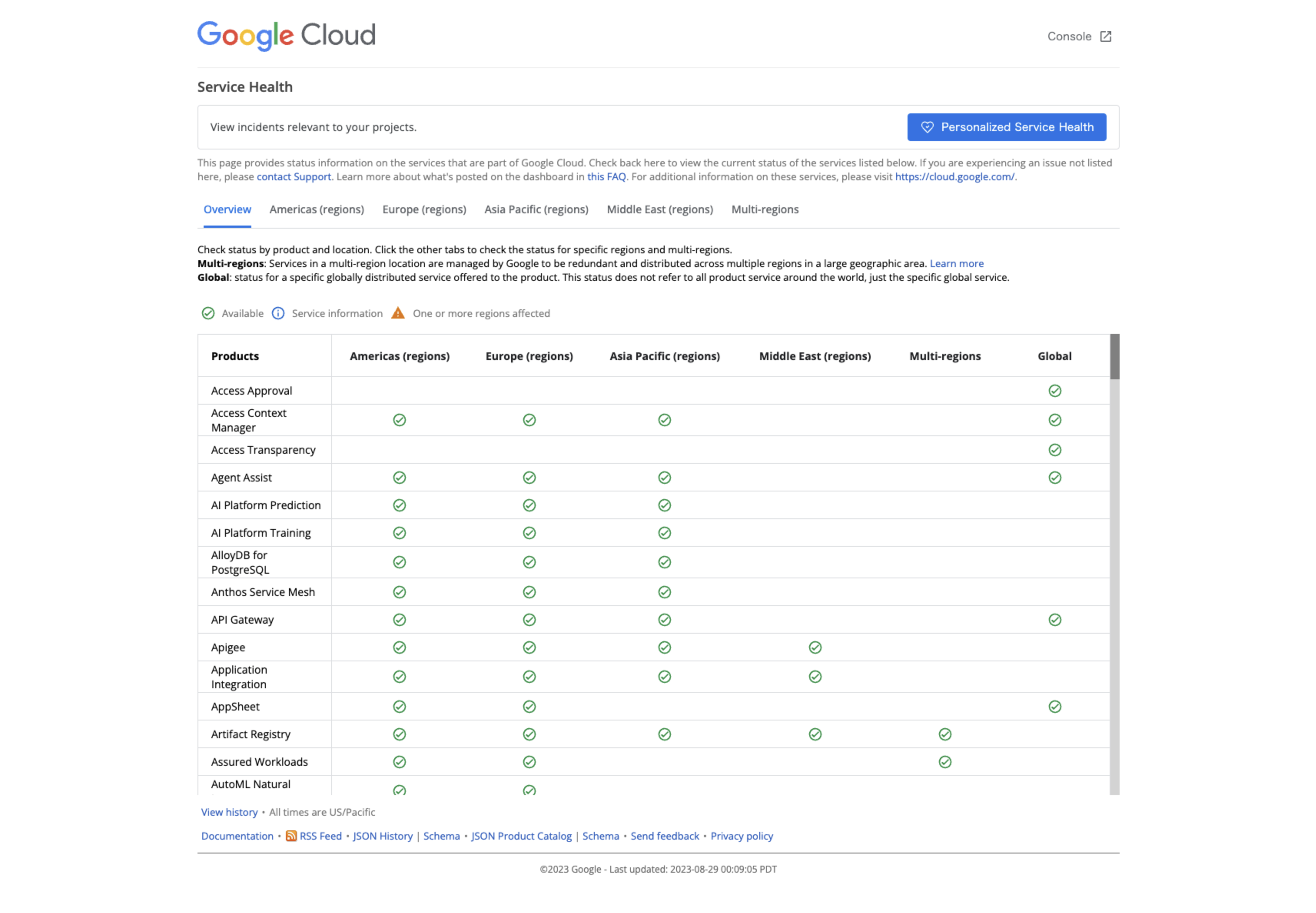The width and height of the screenshot is (1316, 913).
Task: Click Access Context Manager Europe checkmark
Action: pos(529,420)
